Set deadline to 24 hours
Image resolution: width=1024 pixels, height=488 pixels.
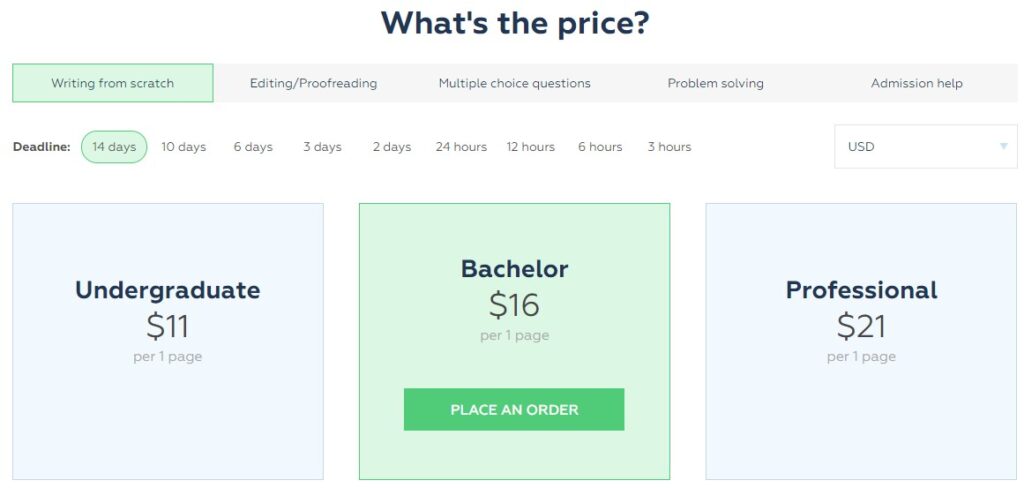461,147
